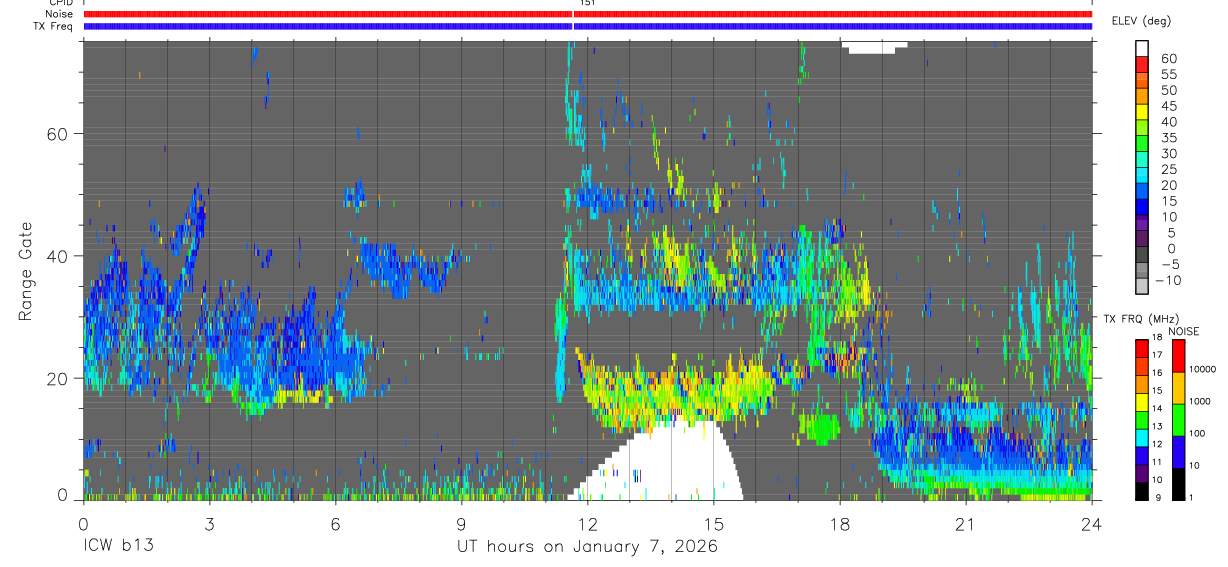Click 'UT hours on January 7, 2026' axis title

coord(587,547)
